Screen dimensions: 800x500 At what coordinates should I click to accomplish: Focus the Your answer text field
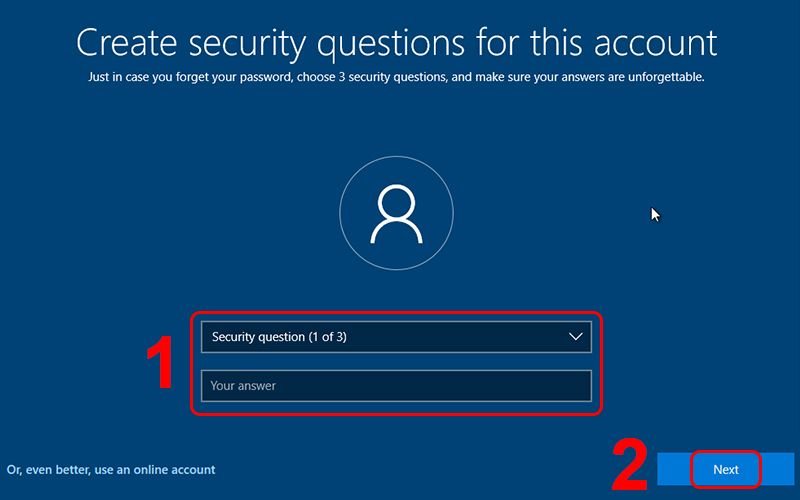[396, 386]
